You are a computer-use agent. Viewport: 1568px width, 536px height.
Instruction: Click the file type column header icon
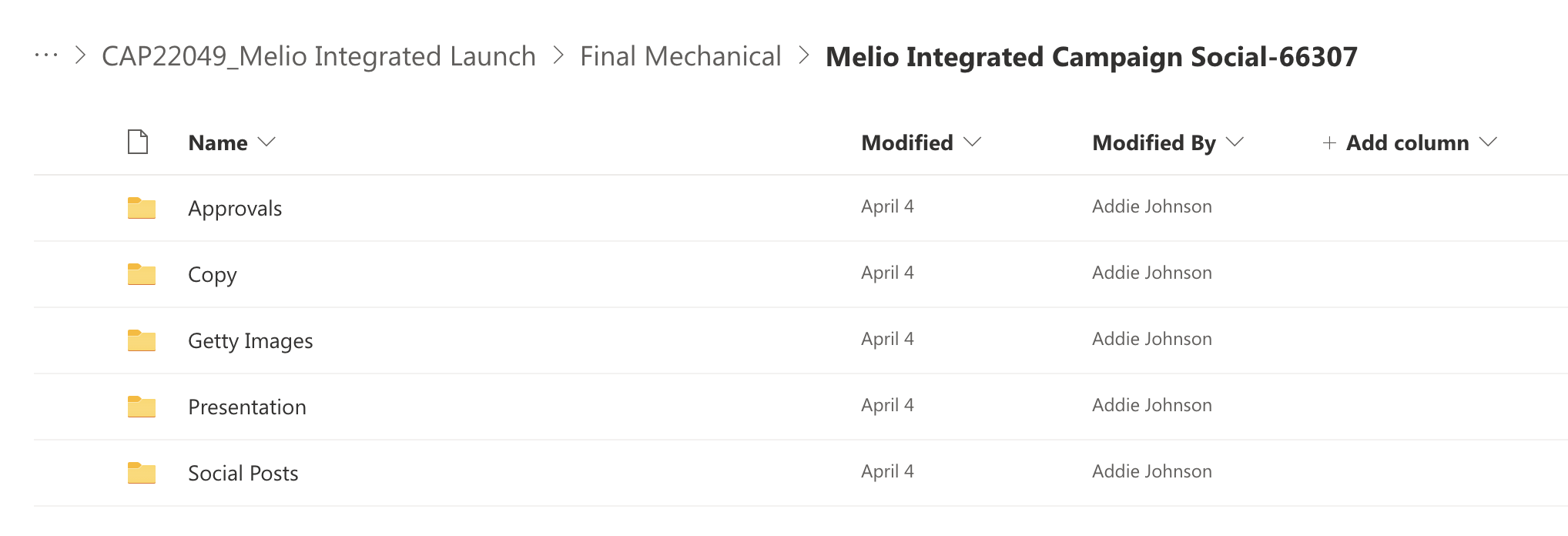[x=138, y=142]
